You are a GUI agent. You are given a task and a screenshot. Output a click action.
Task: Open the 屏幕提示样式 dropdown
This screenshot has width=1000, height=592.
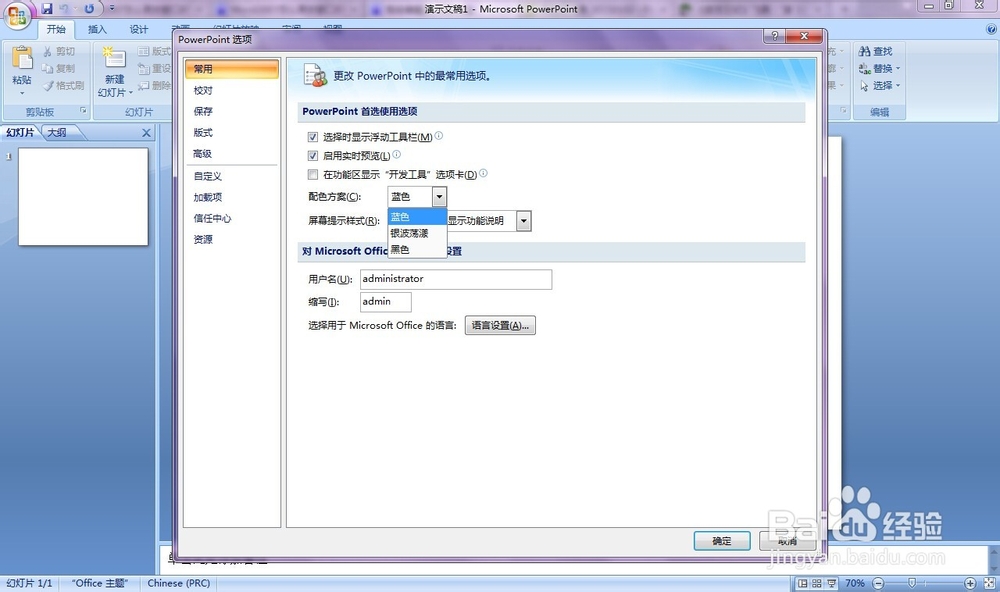(522, 220)
